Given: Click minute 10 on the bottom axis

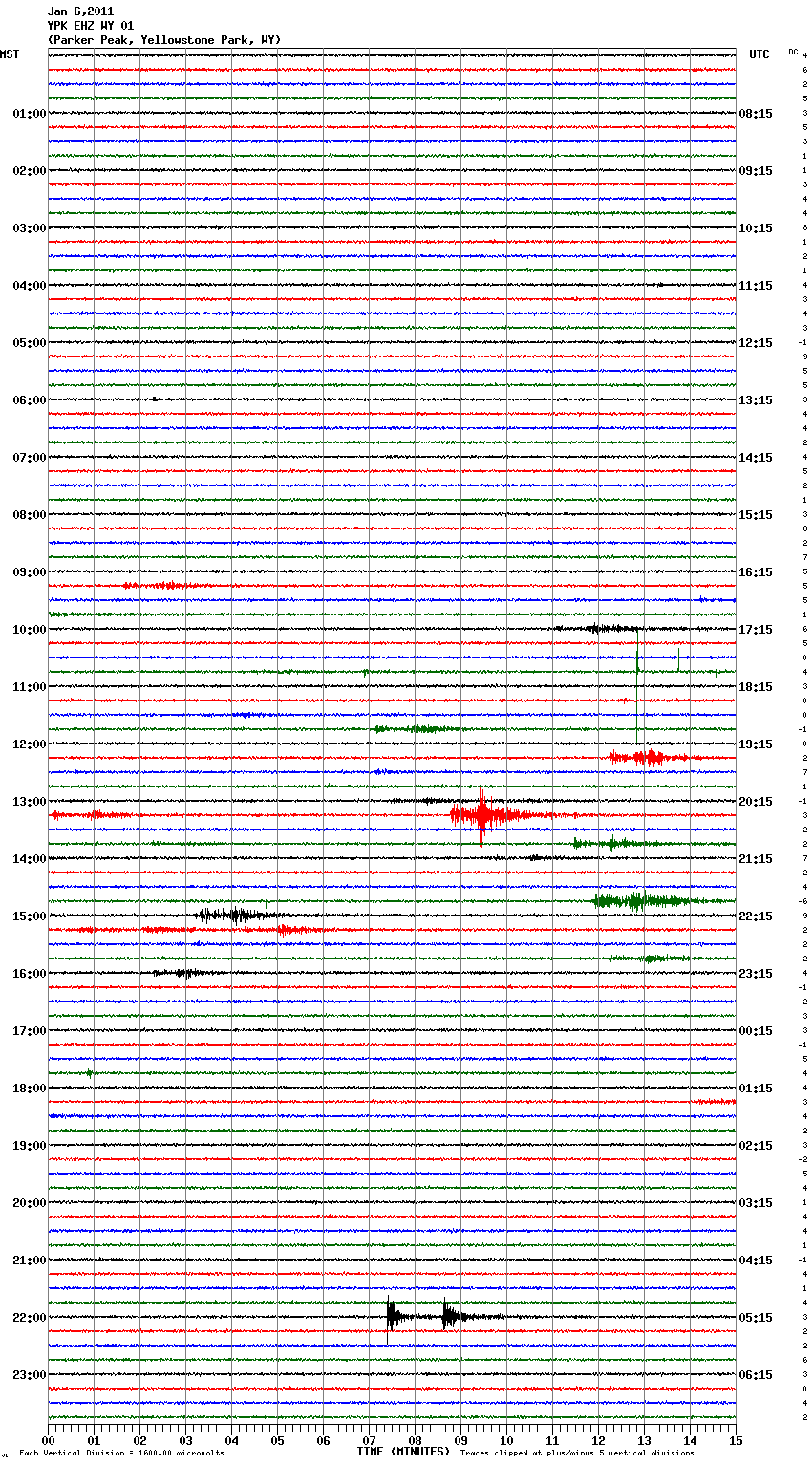Looking at the screenshot, I should coord(506,1440).
